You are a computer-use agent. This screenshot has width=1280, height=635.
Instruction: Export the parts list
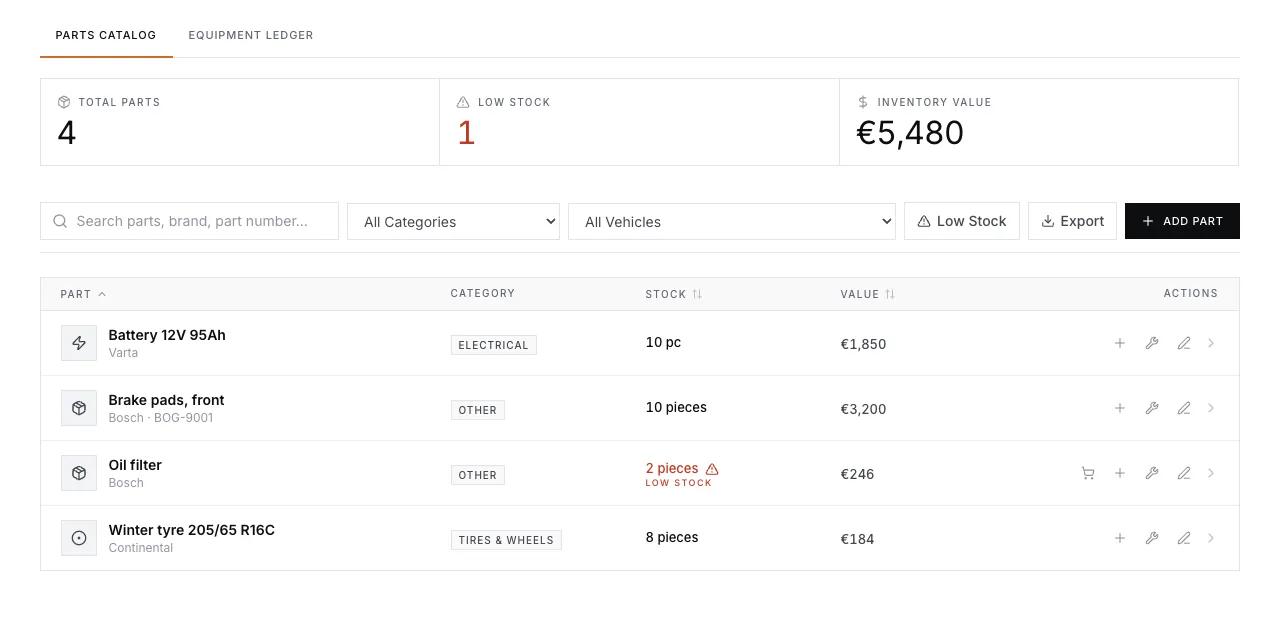point(1072,221)
